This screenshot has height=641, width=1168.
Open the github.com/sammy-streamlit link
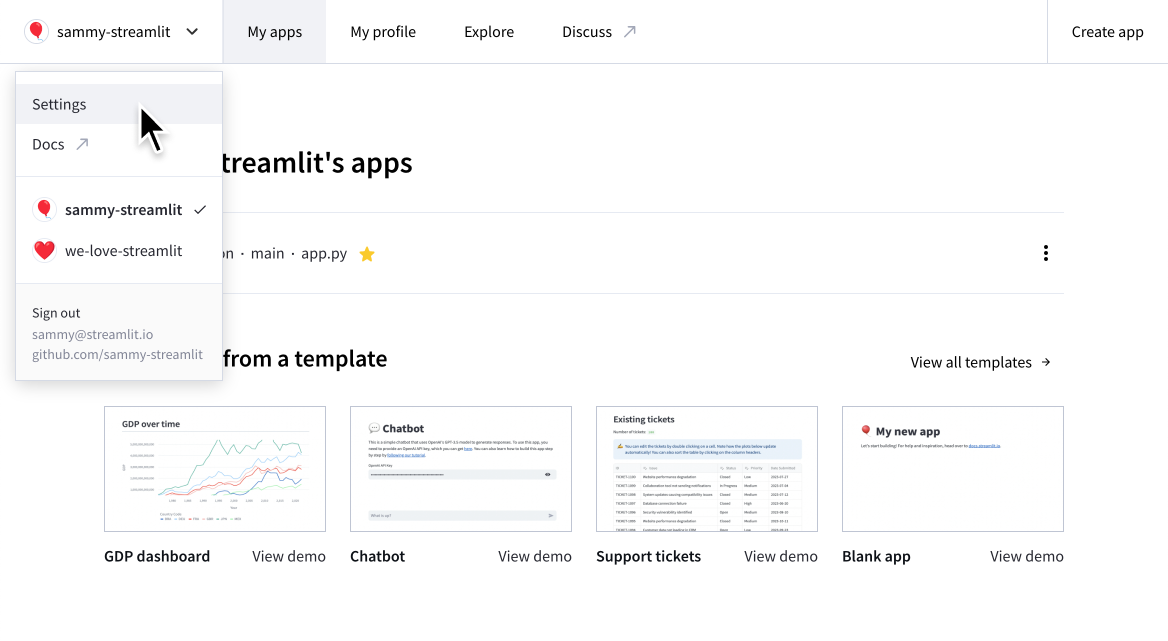[x=116, y=354]
